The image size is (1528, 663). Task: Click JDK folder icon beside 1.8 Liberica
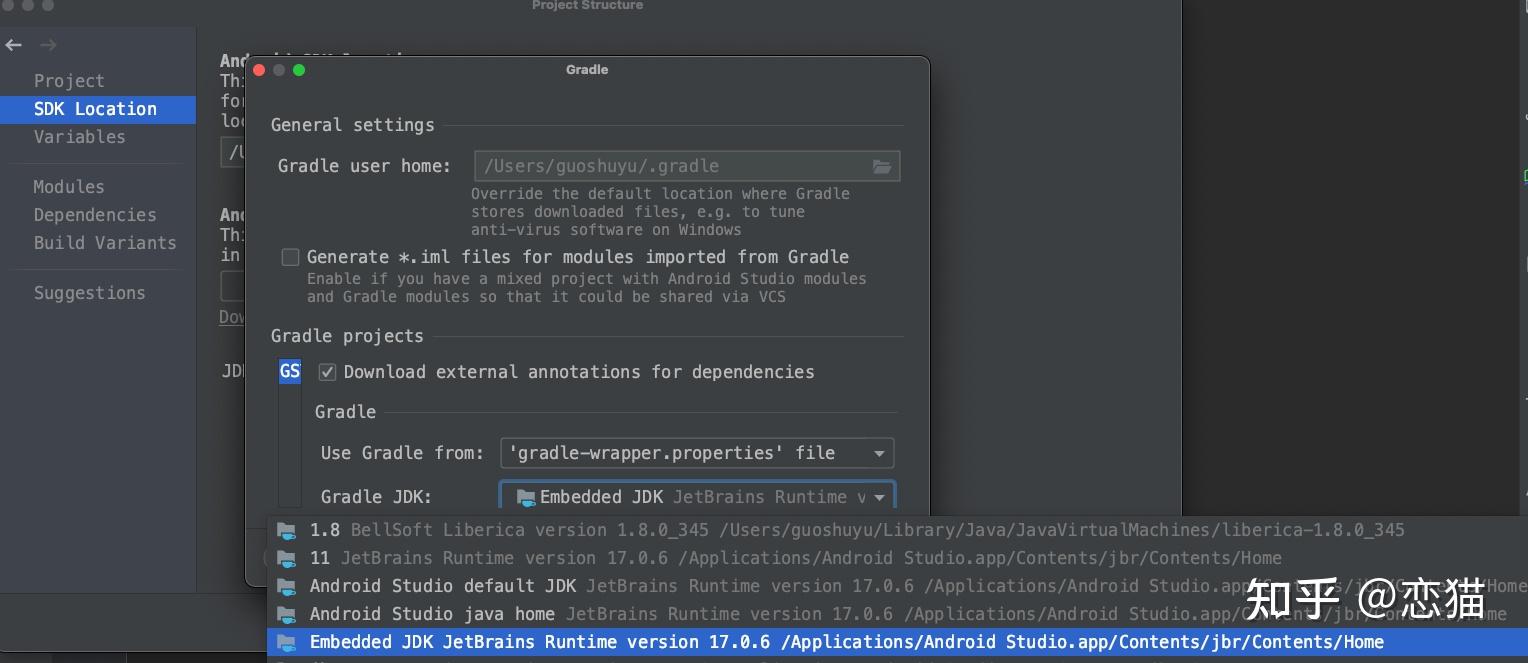pos(287,530)
